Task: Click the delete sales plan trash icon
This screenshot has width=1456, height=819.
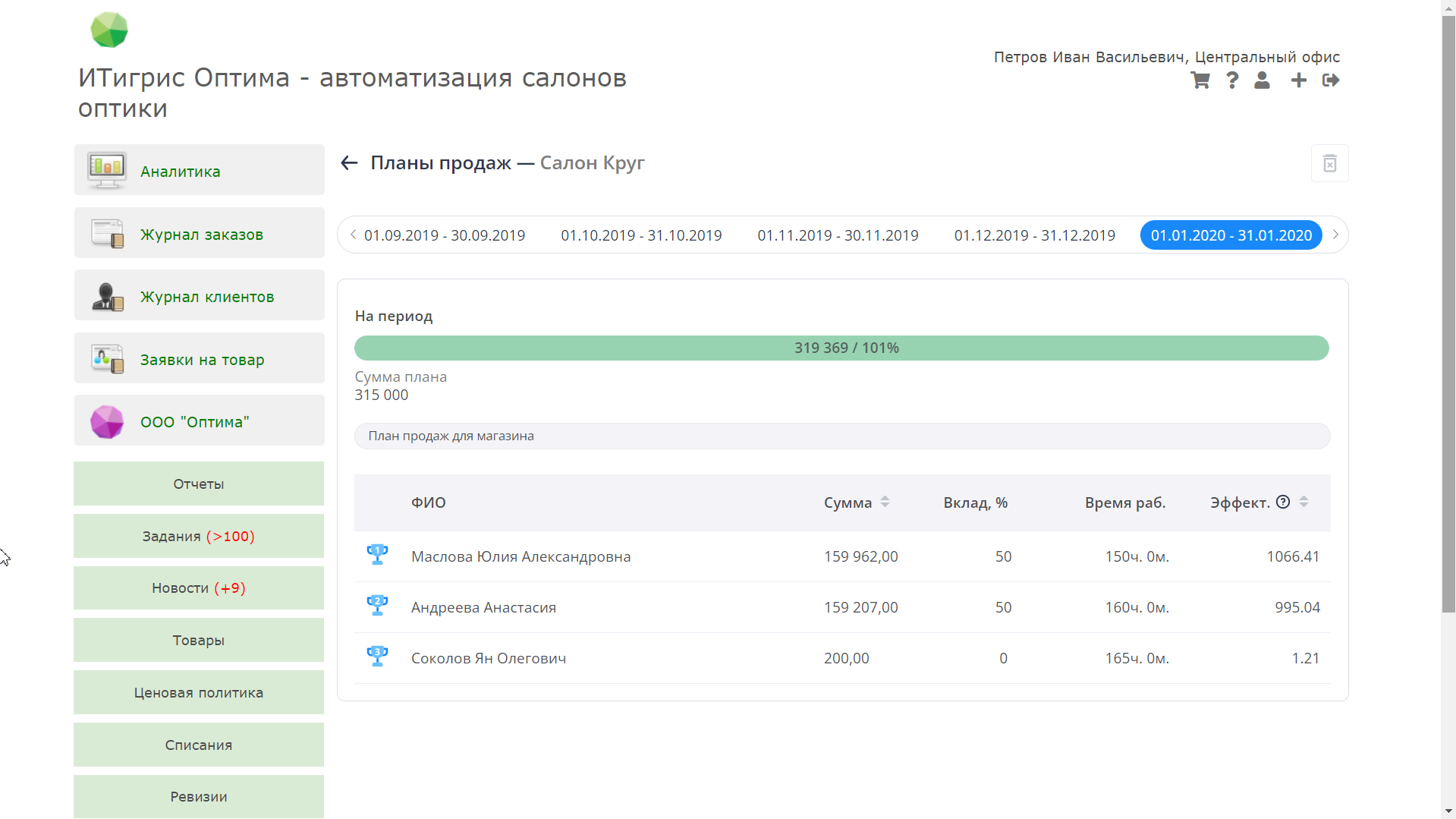Action: (x=1329, y=163)
